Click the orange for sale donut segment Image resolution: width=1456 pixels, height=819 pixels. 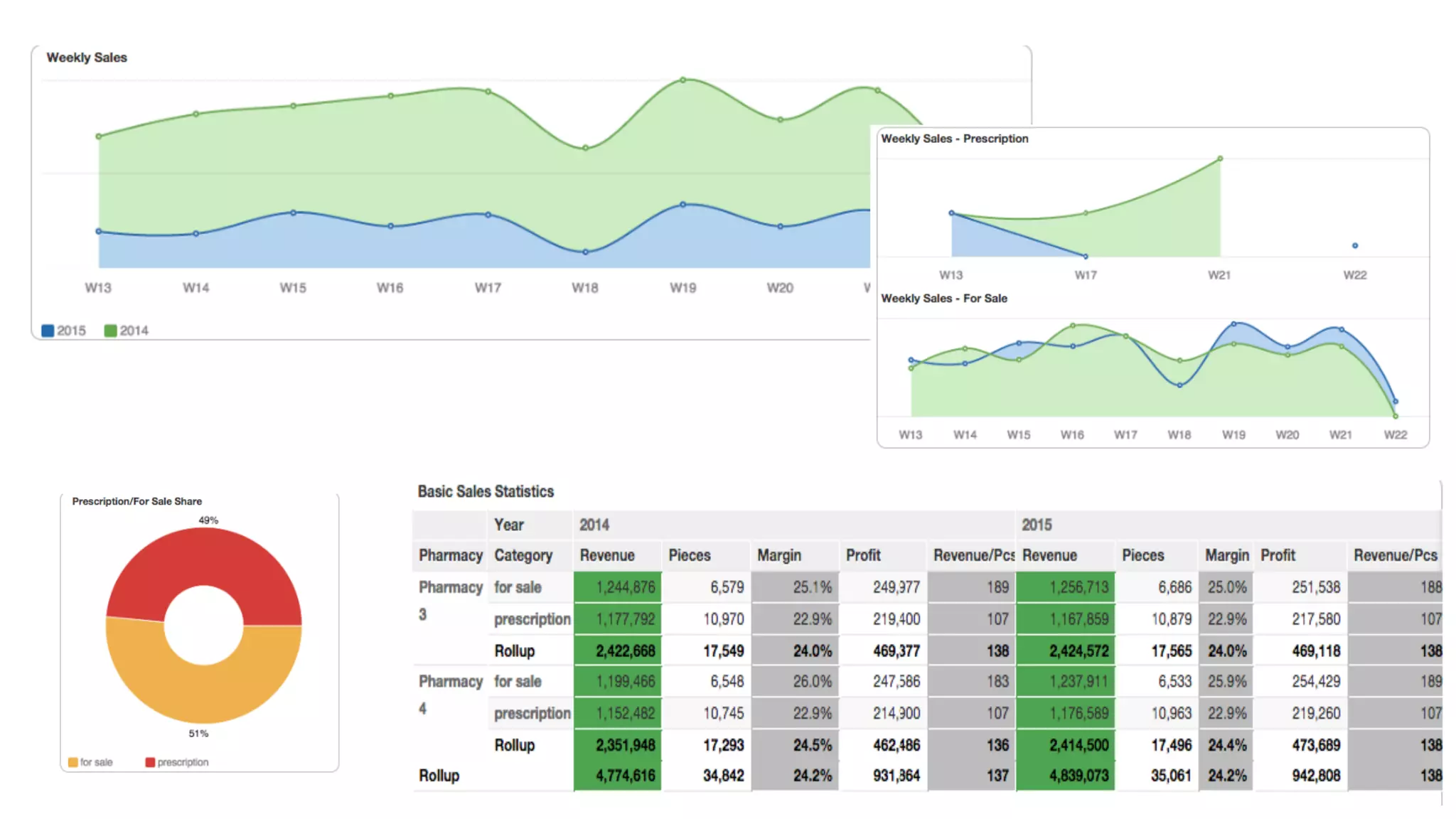pos(204,693)
